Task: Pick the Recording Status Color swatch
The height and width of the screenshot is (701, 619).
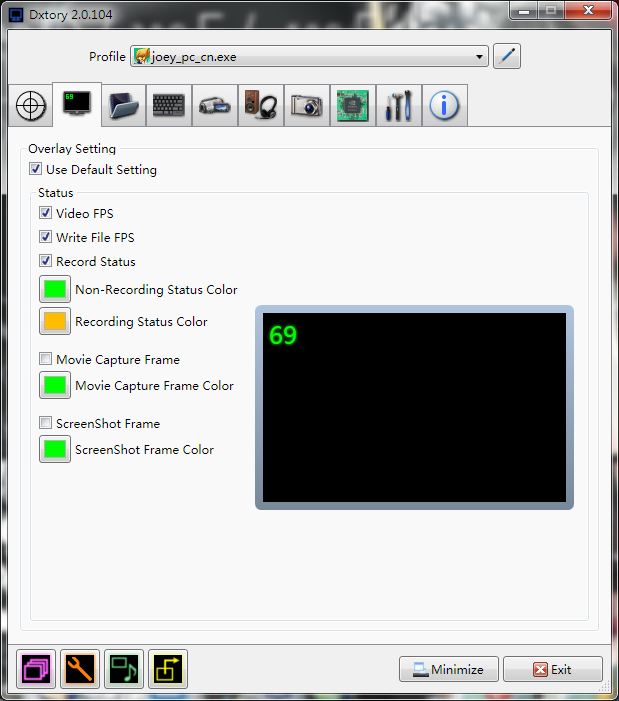Action: tap(55, 322)
